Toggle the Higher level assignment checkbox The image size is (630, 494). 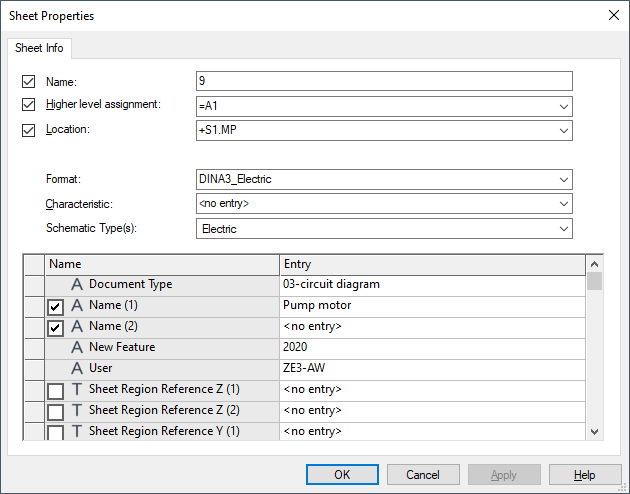pyautogui.click(x=29, y=105)
